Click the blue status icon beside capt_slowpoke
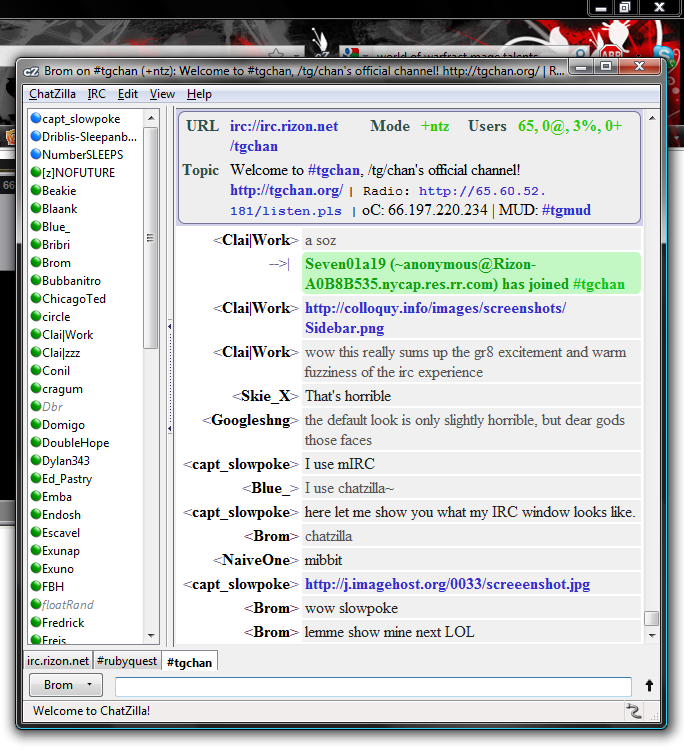The image size is (684, 756). click(x=35, y=119)
